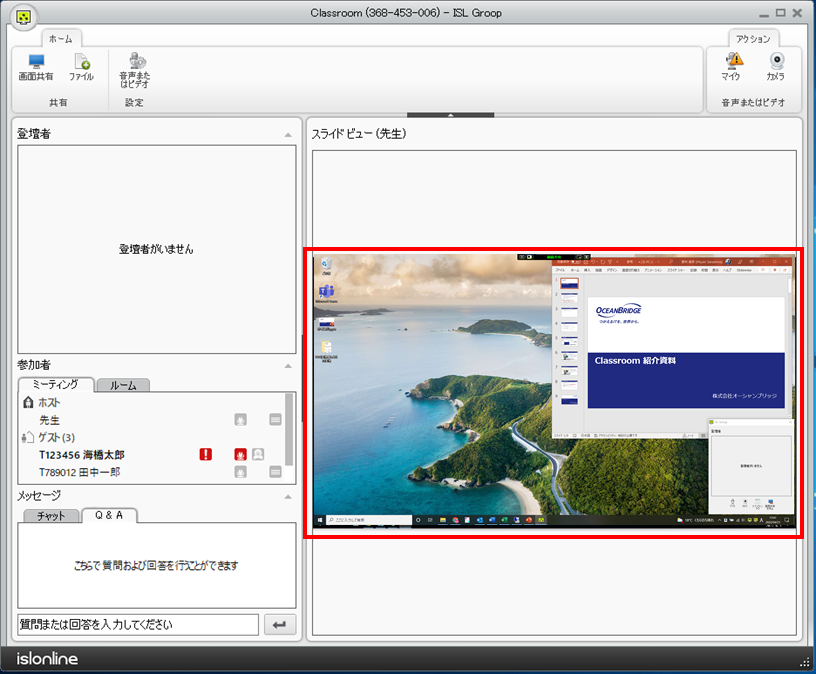
Task: Switch to the ルーム tab
Action: tap(123, 385)
